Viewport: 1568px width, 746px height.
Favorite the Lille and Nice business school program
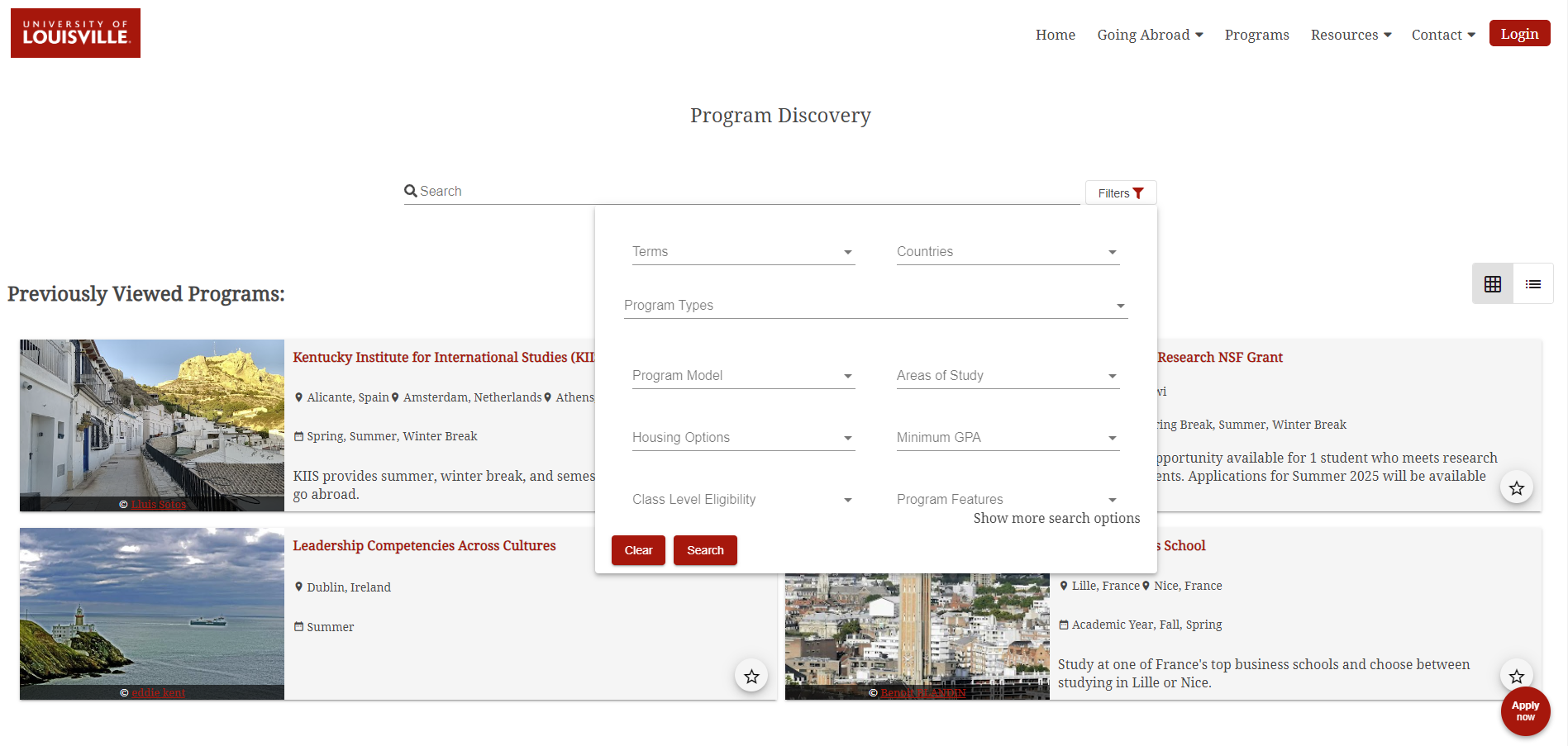pos(1517,677)
